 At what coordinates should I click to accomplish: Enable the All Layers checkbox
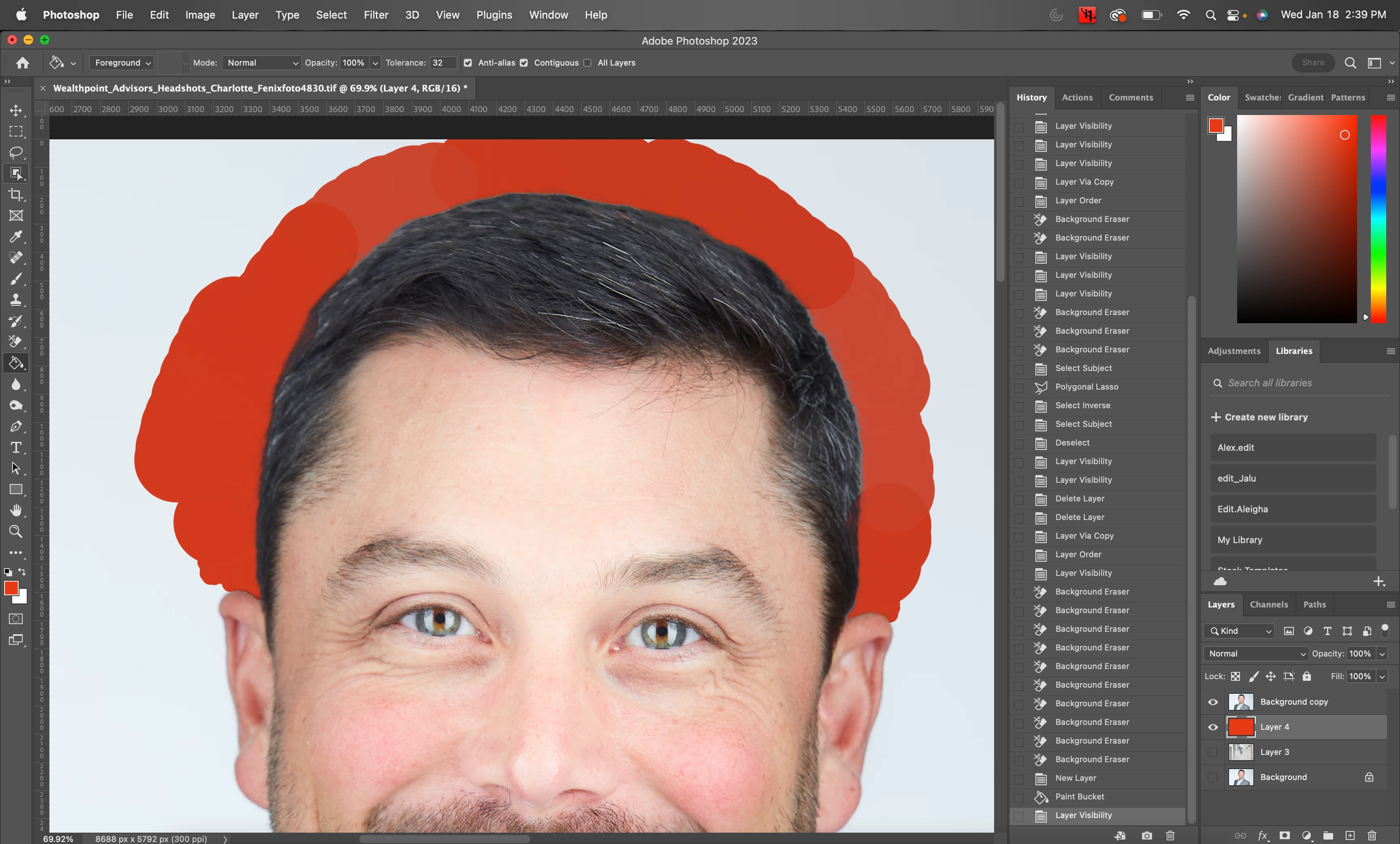coord(587,63)
